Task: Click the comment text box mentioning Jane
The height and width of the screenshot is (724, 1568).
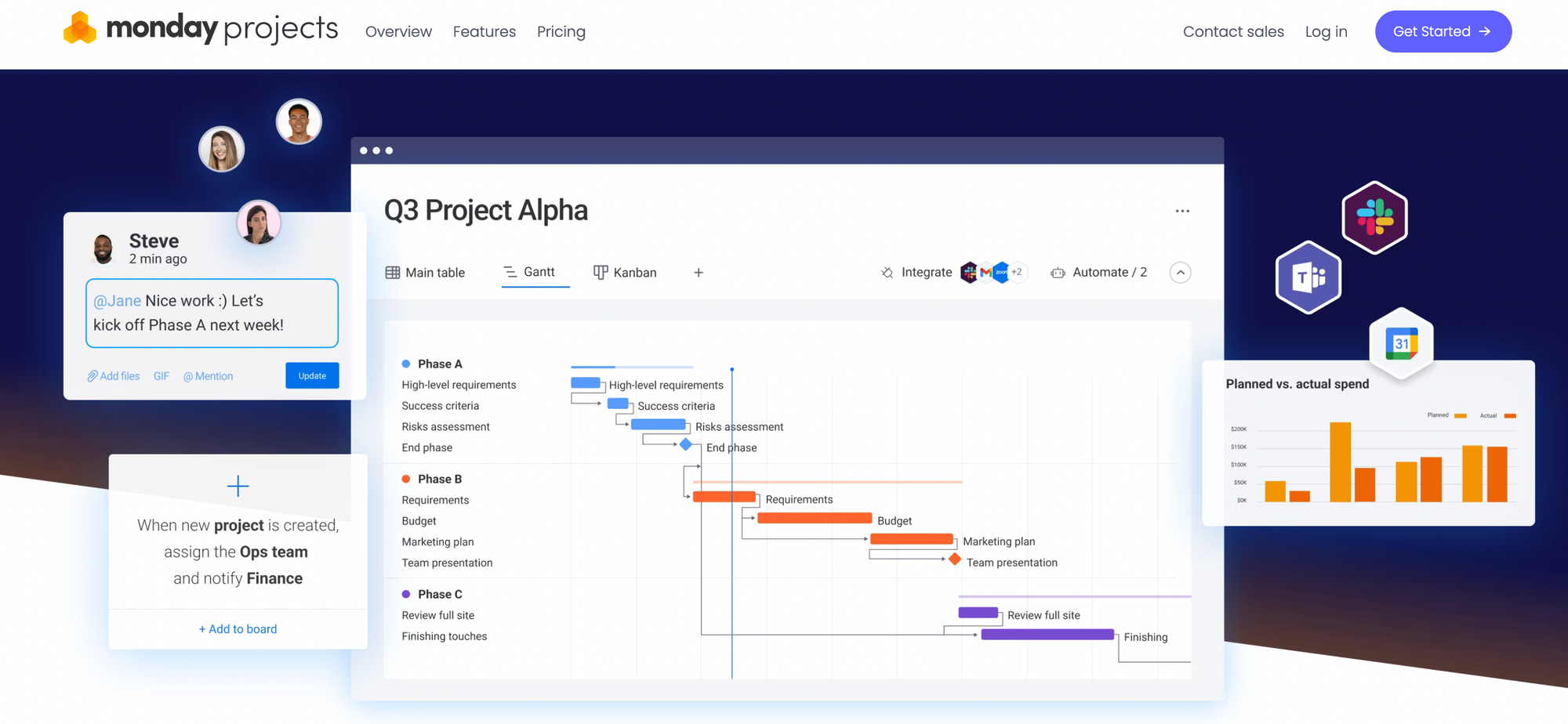Action: [212, 313]
